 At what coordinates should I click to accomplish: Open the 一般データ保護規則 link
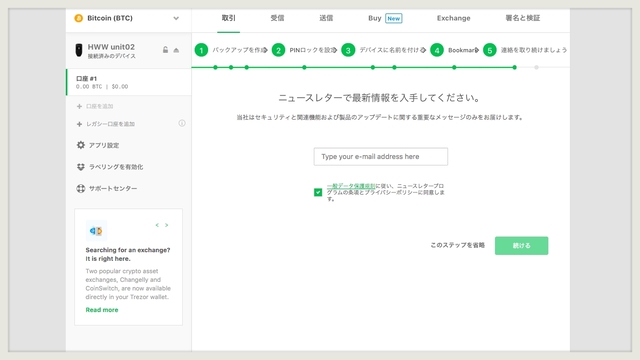[351, 186]
